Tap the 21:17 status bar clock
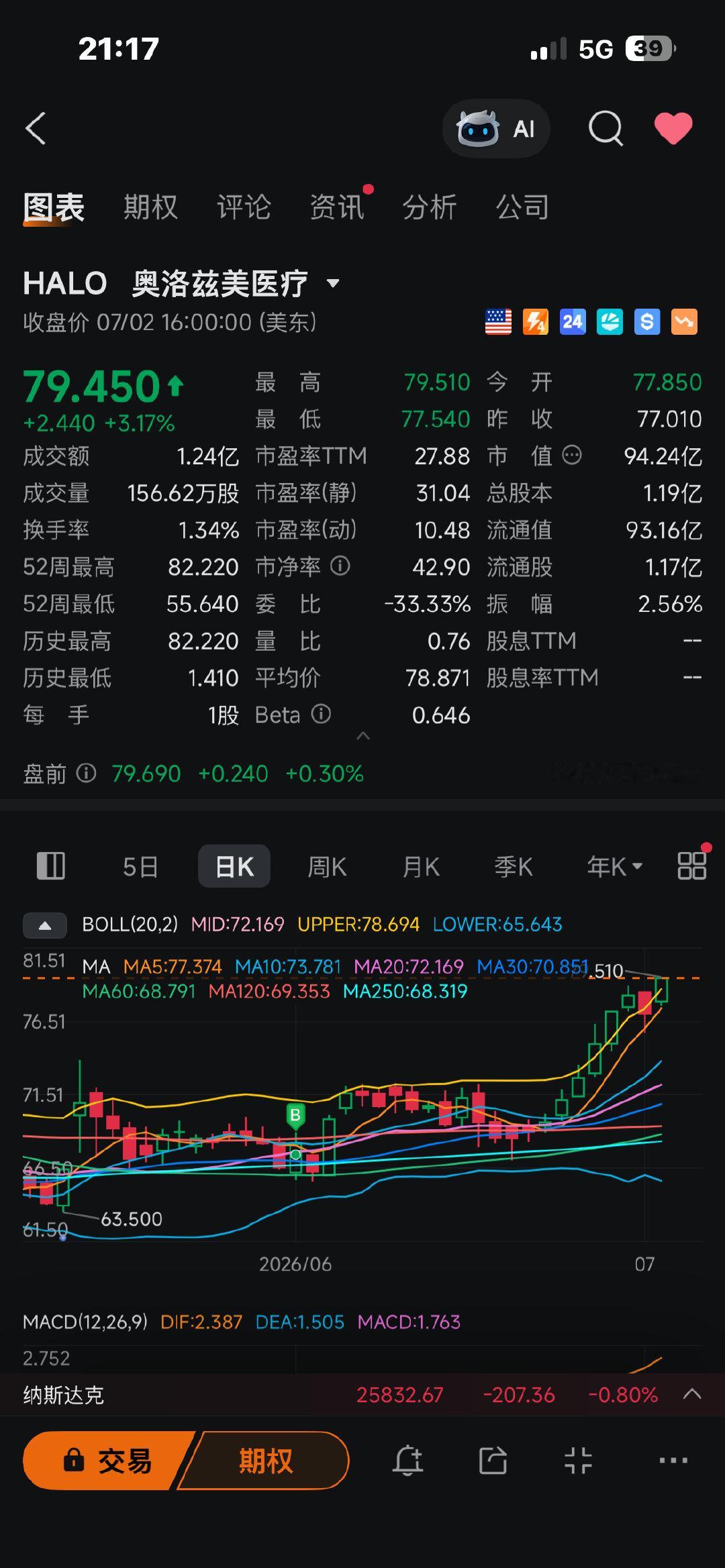This screenshot has width=725, height=1568. (x=119, y=48)
